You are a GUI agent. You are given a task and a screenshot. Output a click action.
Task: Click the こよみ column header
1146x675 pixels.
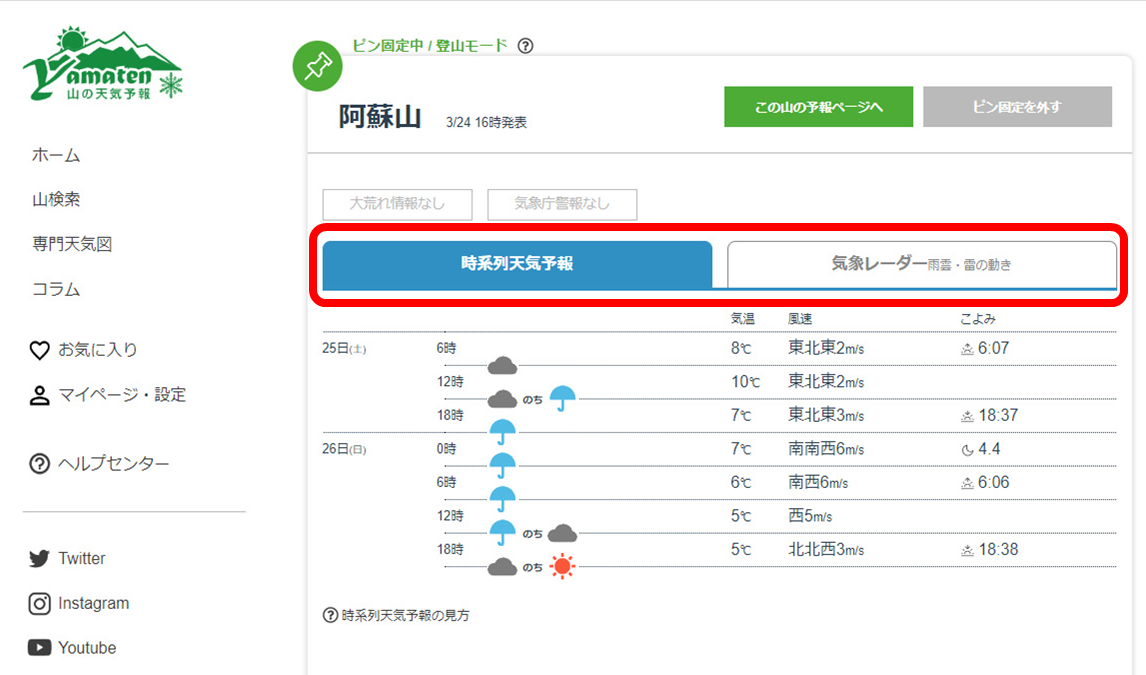point(978,319)
